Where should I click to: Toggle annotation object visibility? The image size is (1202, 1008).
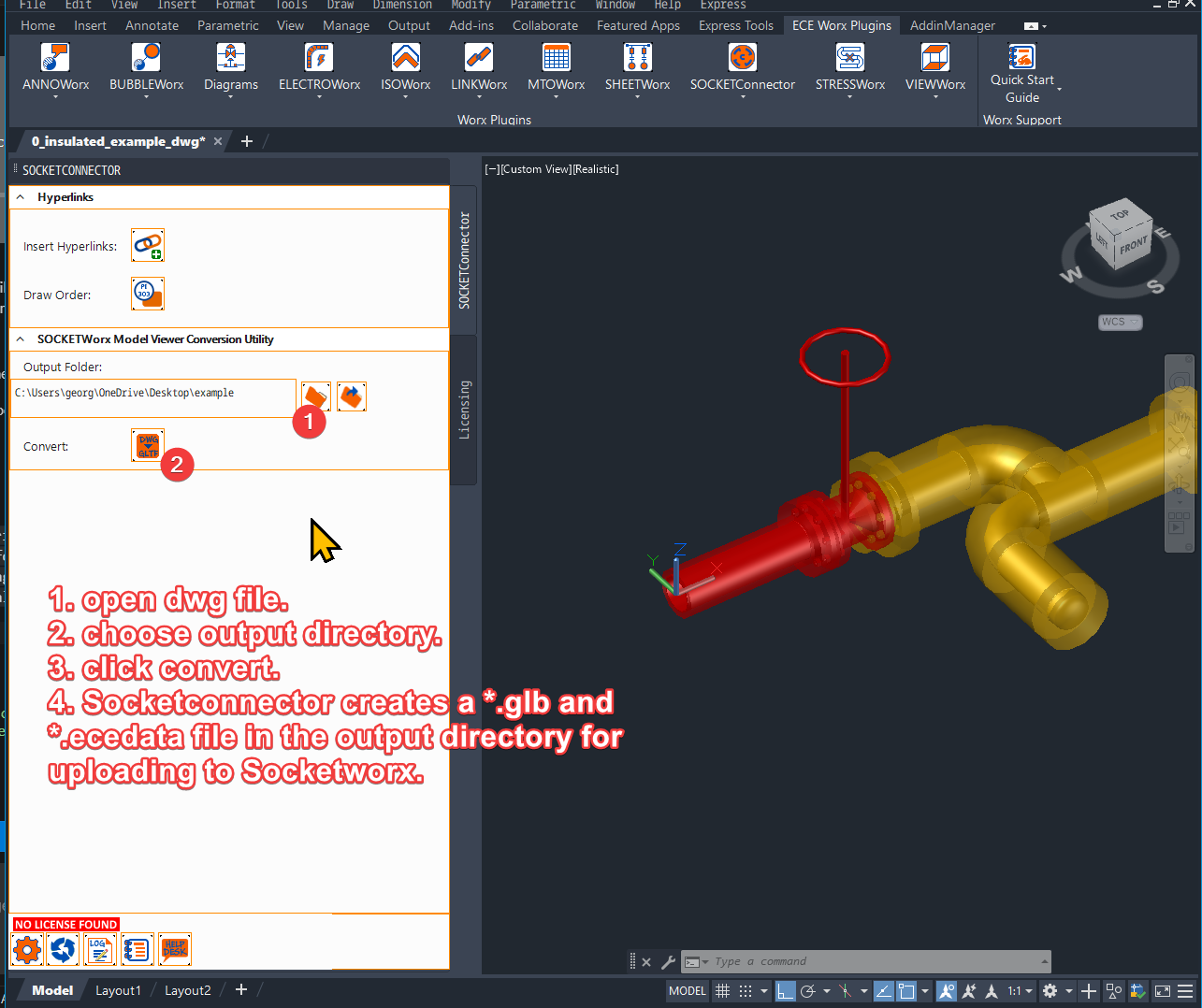coord(947,991)
